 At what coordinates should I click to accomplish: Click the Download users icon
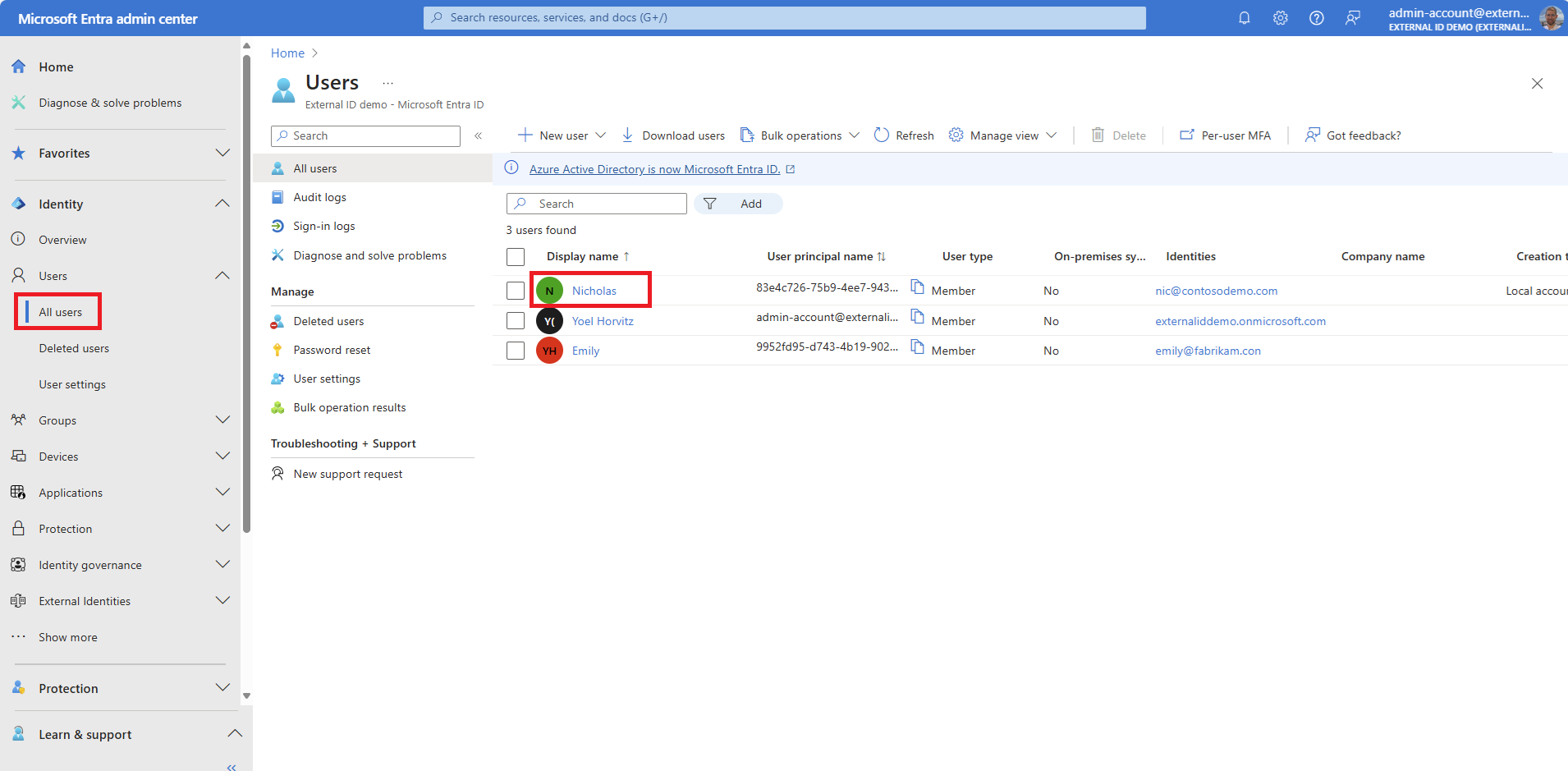pos(627,135)
